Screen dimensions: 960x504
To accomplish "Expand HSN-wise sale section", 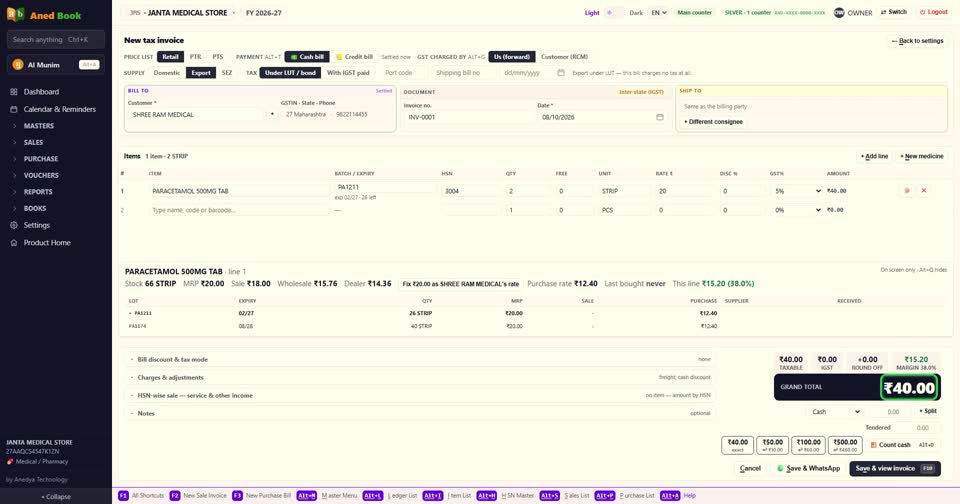I will tap(420, 396).
